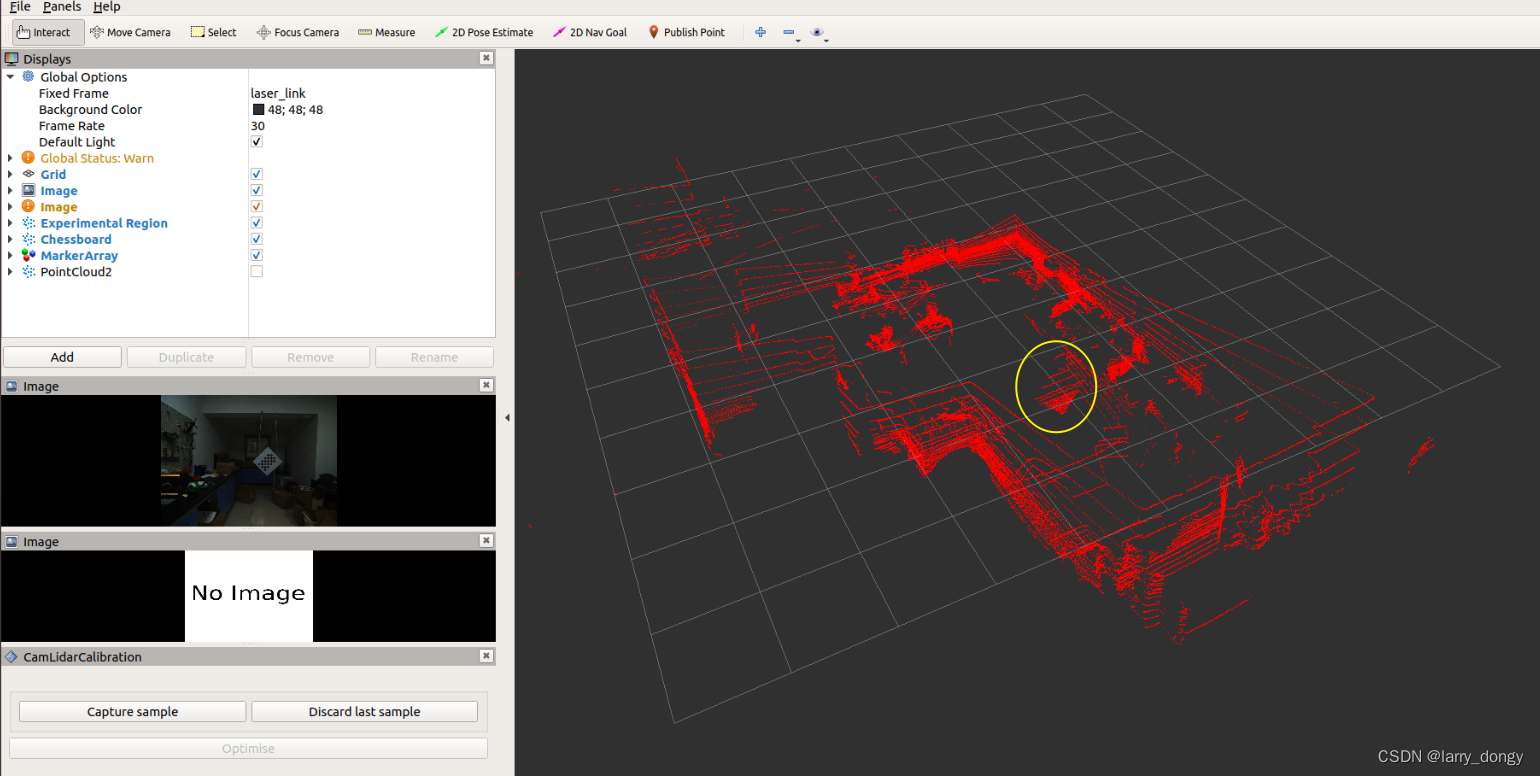Click the Grid display icon
Viewport: 1540px width, 776px height.
[x=28, y=174]
